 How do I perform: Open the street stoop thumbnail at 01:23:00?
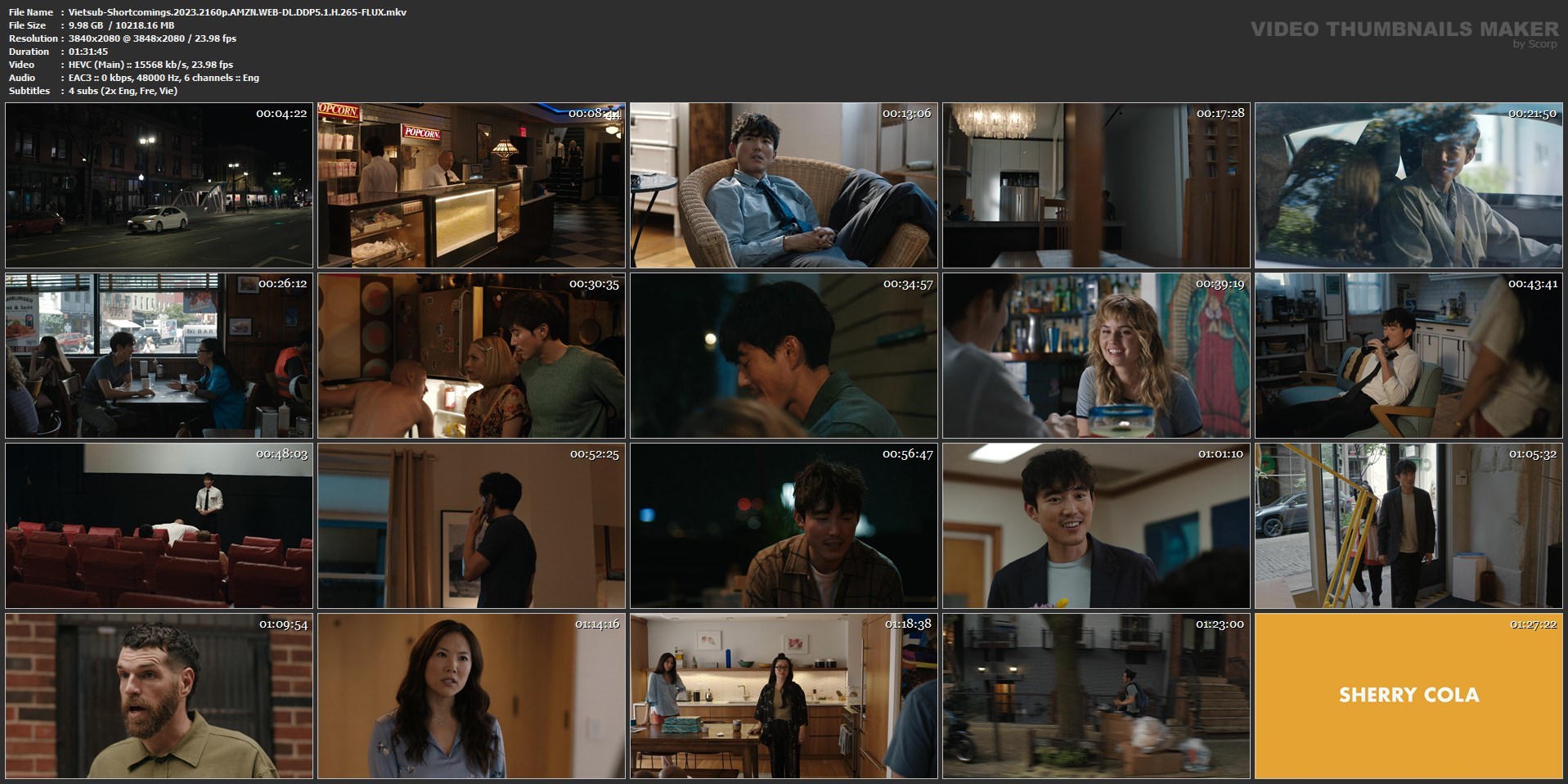[x=1096, y=696]
